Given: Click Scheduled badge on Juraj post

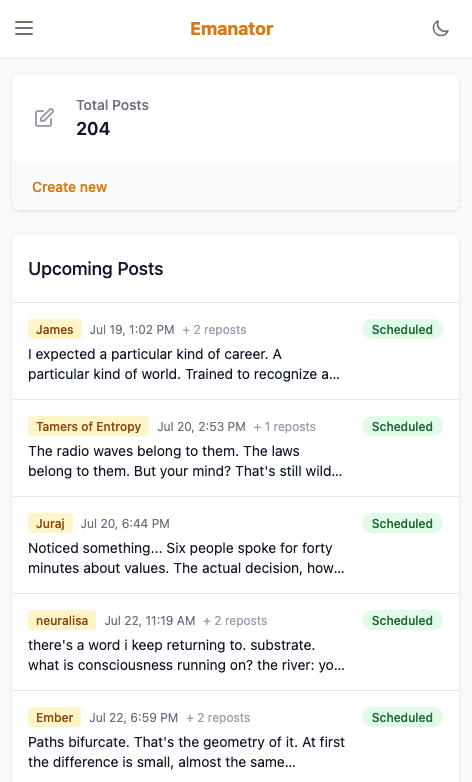Looking at the screenshot, I should pyautogui.click(x=402, y=524).
